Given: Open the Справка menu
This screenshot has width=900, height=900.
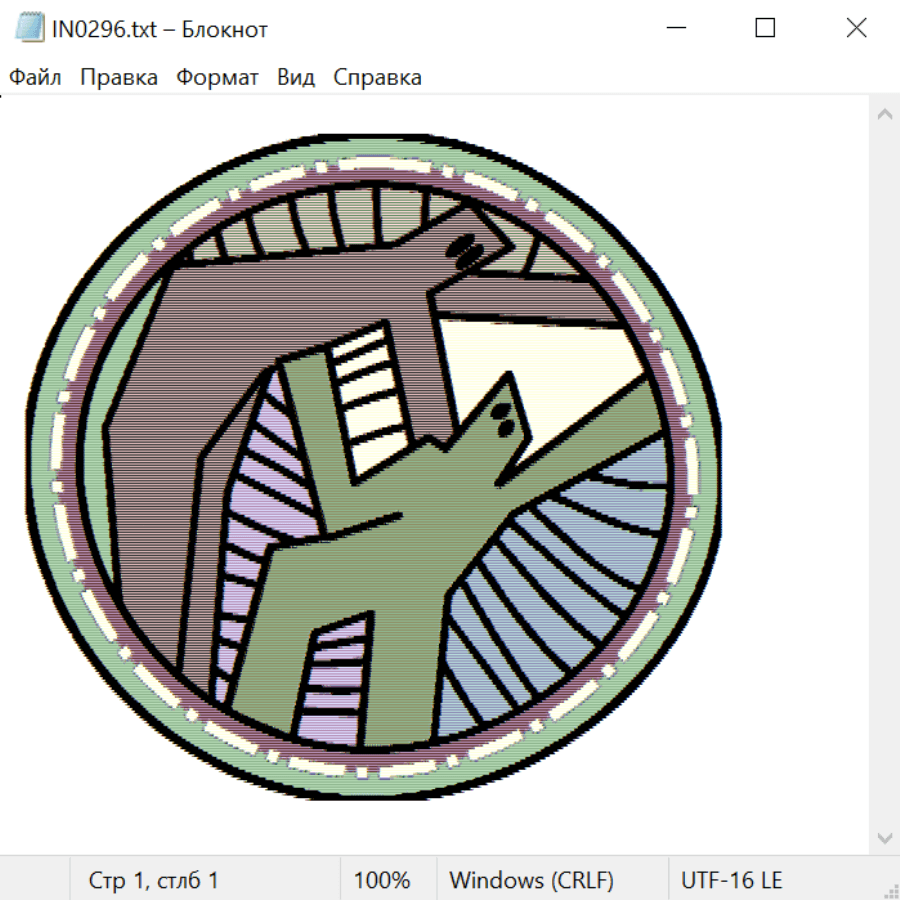Looking at the screenshot, I should tap(377, 78).
